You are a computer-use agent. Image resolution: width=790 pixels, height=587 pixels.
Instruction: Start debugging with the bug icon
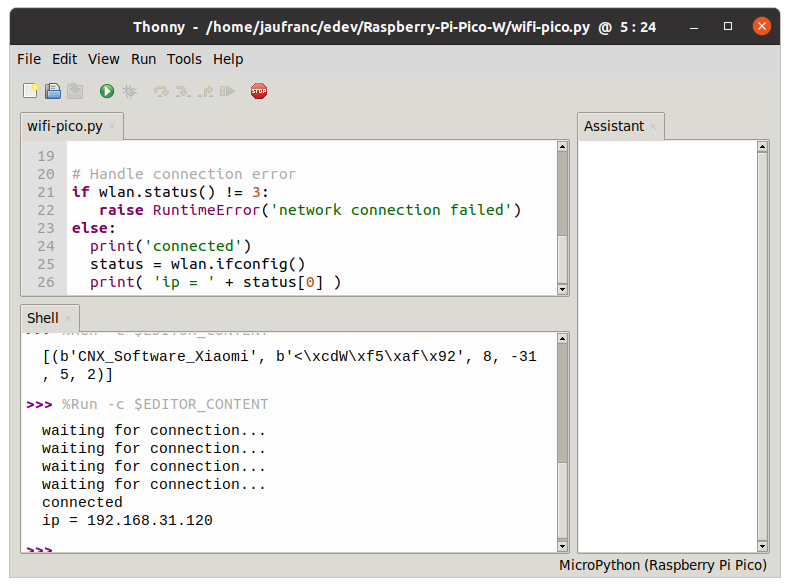point(129,91)
